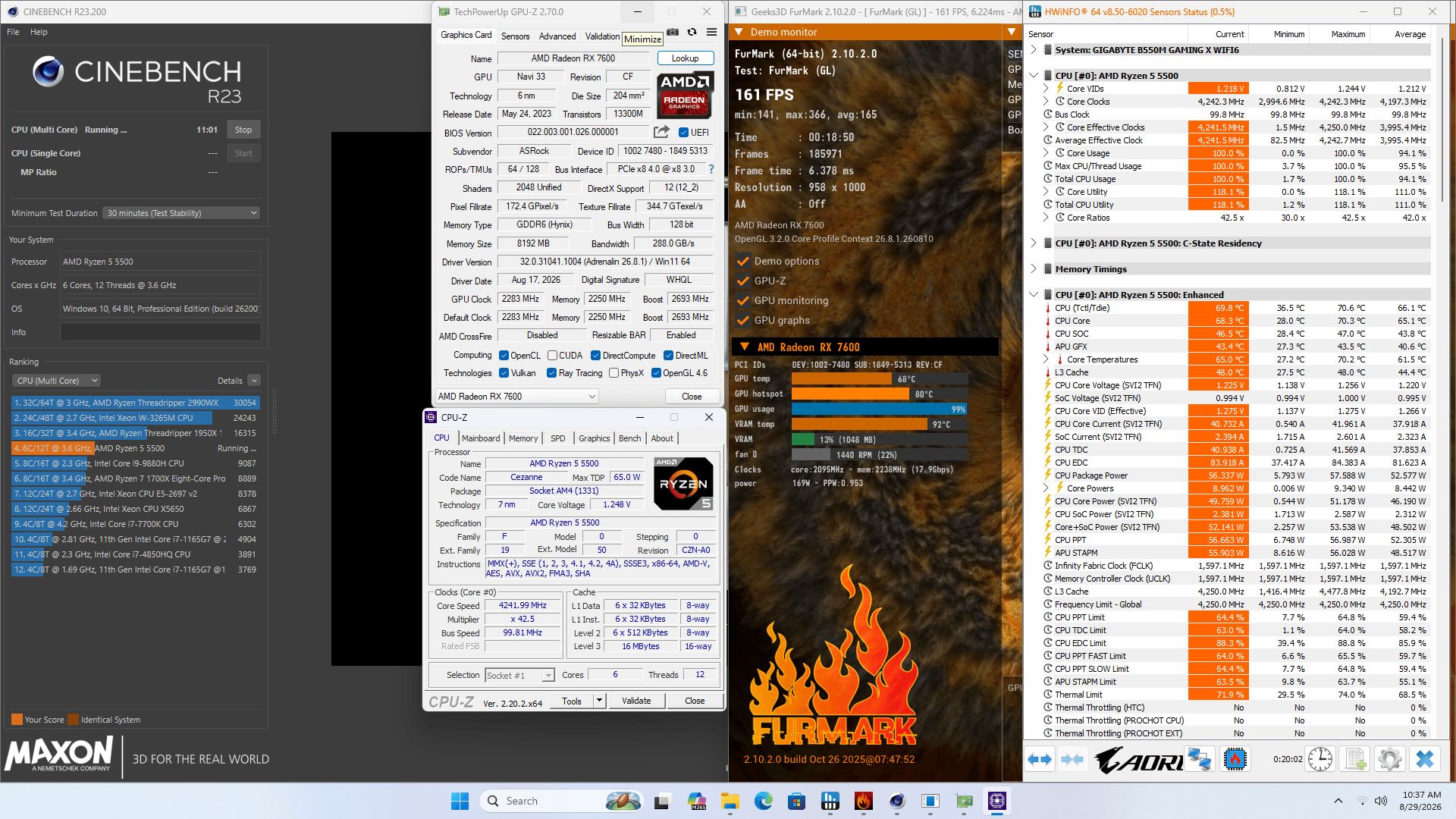Click the Cinebench Info input field
The height and width of the screenshot is (819, 1456).
click(x=160, y=332)
